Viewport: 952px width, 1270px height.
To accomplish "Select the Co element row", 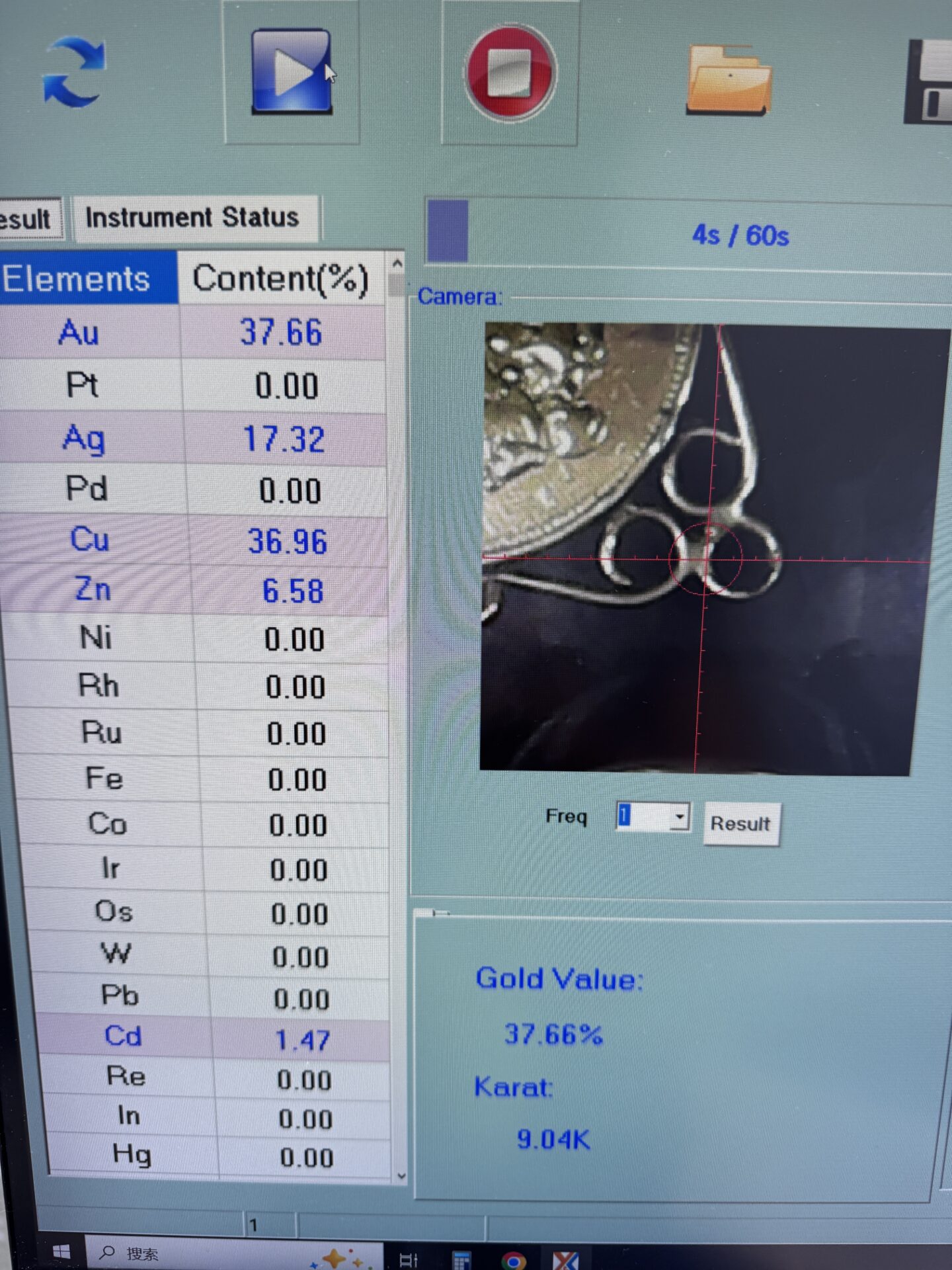I will (x=204, y=825).
